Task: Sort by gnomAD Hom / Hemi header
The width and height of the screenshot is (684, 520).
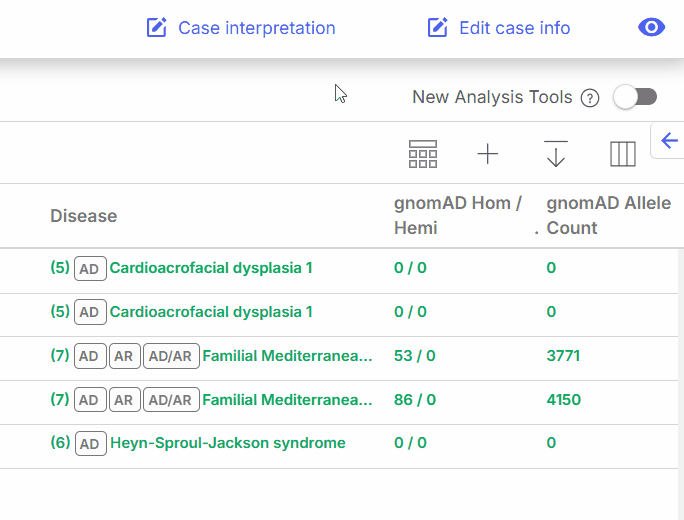Action: pyautogui.click(x=458, y=216)
